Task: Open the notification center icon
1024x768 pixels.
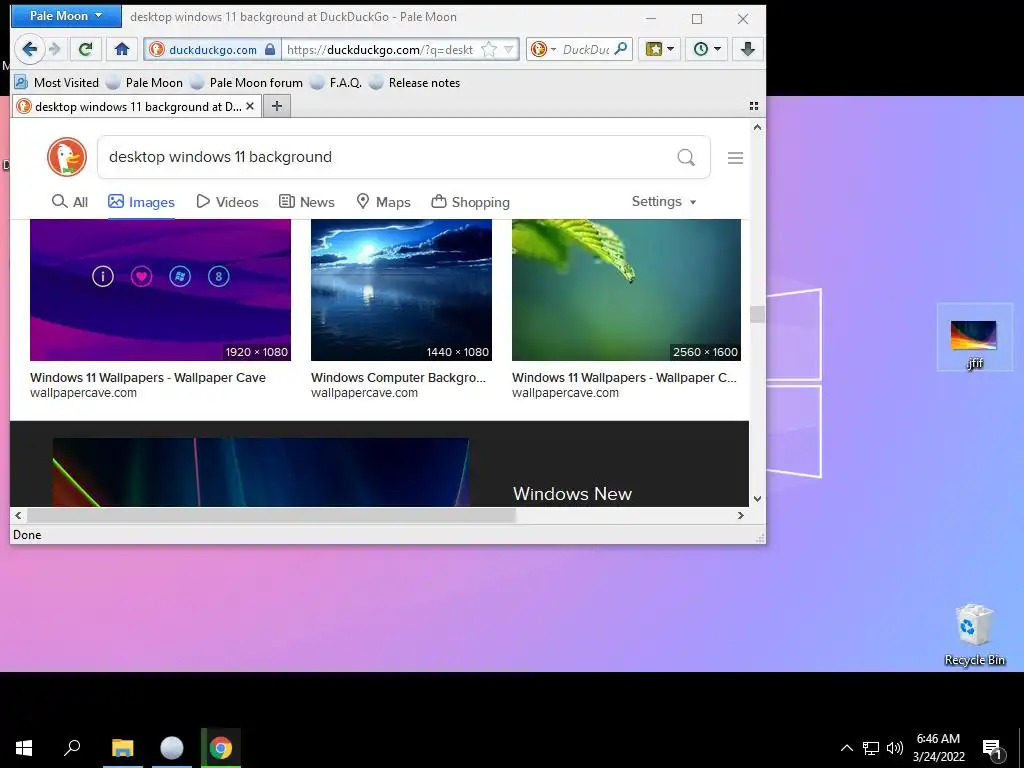Action: (x=993, y=748)
